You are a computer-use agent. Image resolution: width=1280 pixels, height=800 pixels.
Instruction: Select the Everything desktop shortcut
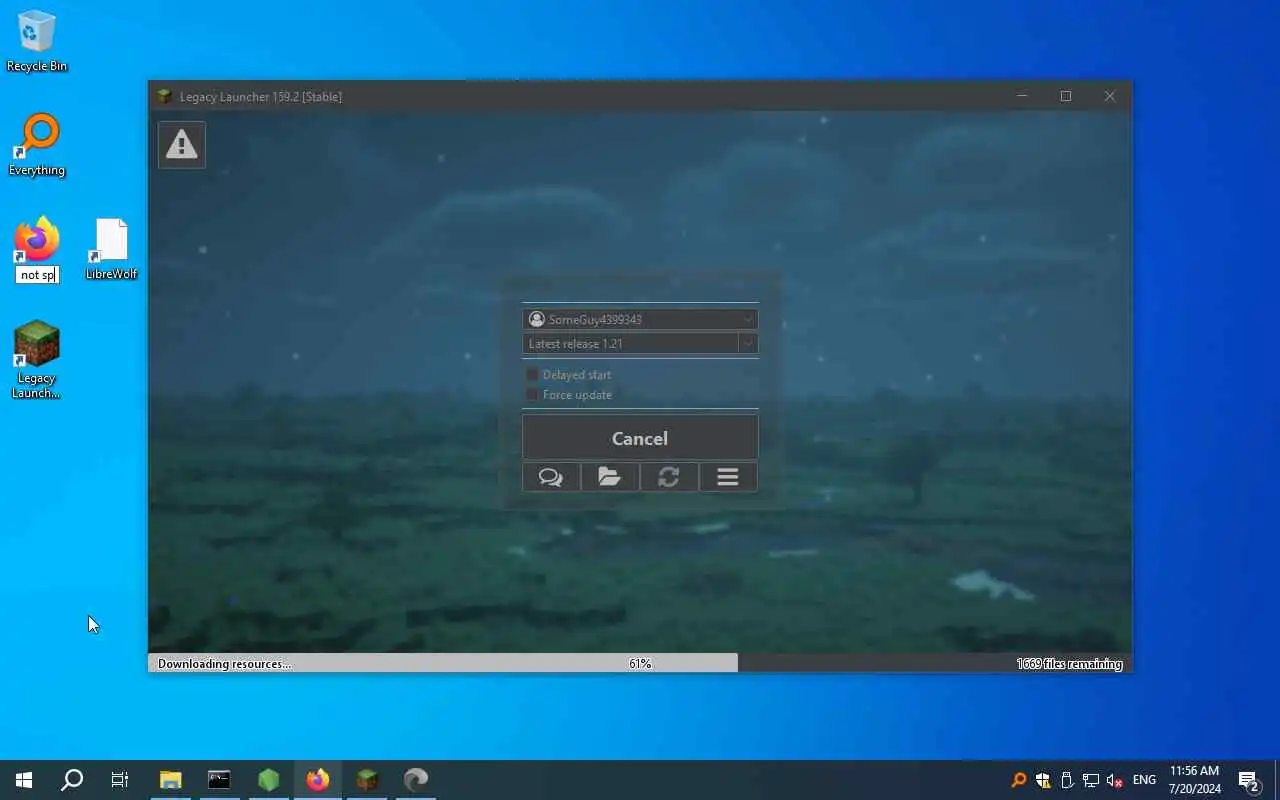point(37,146)
